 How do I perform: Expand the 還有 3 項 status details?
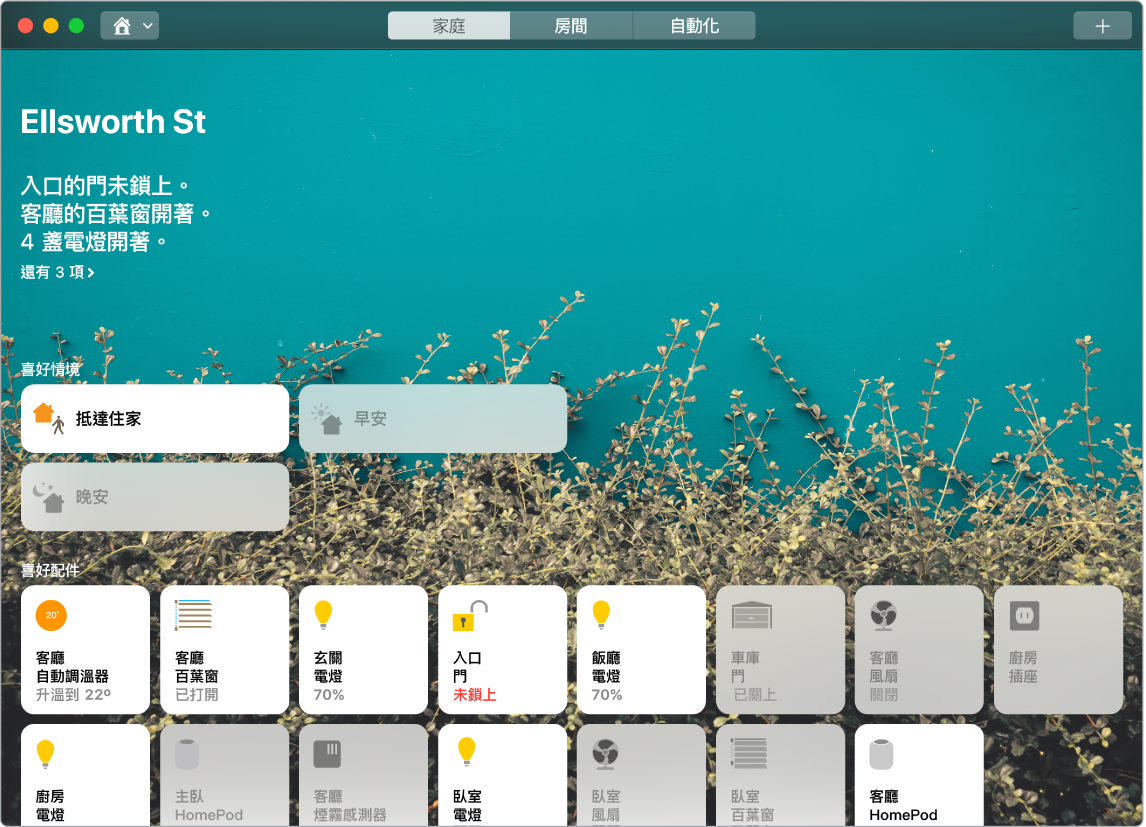55,272
